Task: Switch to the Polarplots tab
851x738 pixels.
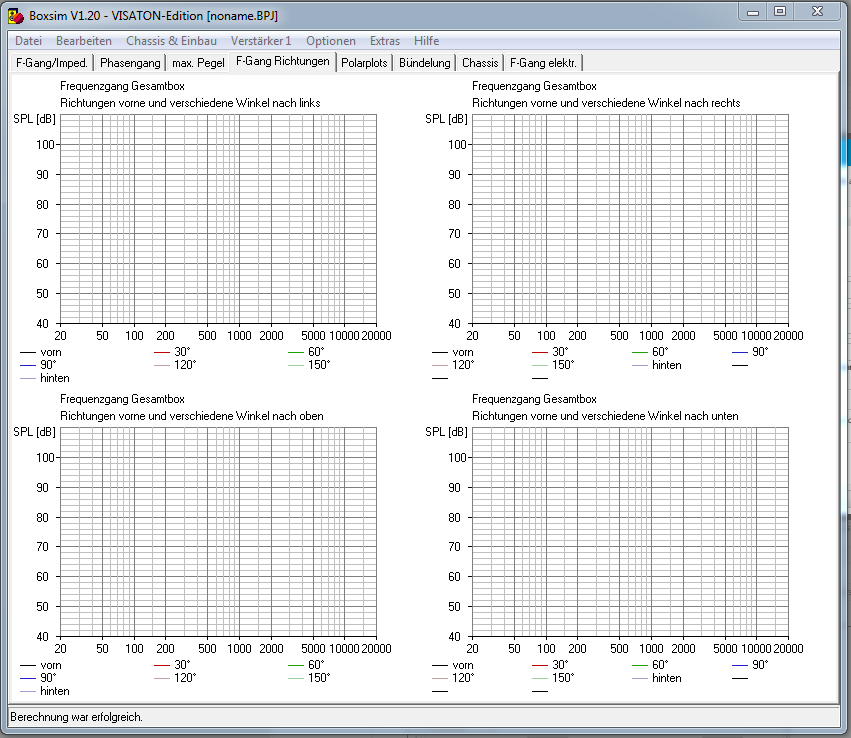Action: pyautogui.click(x=364, y=62)
